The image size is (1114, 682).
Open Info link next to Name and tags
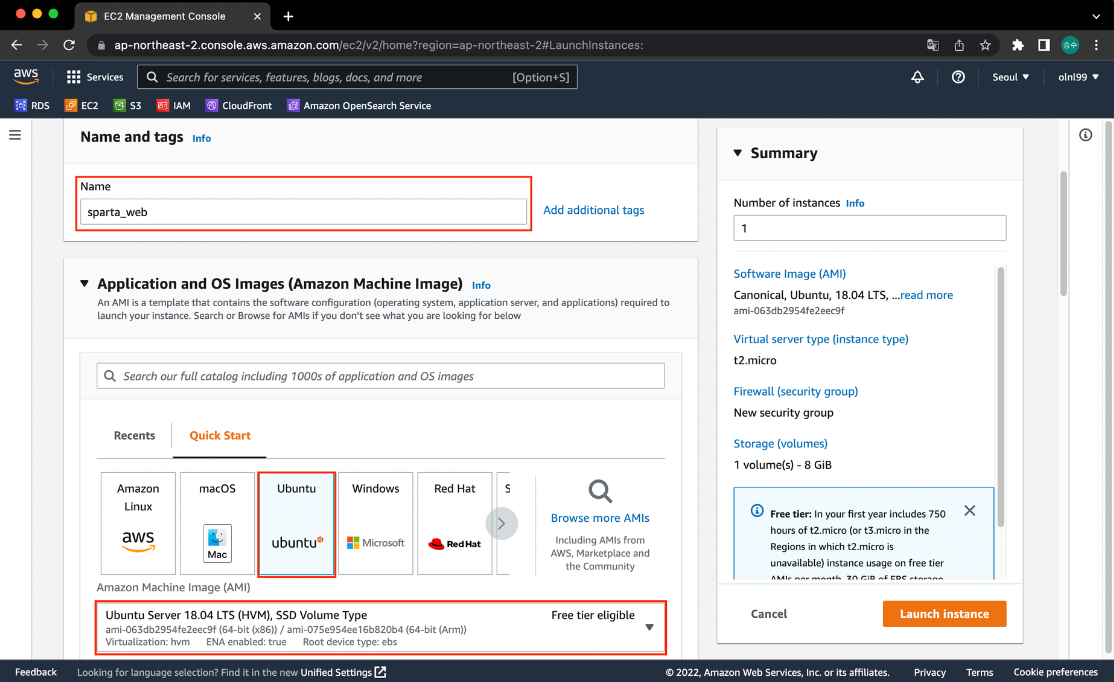tap(202, 139)
